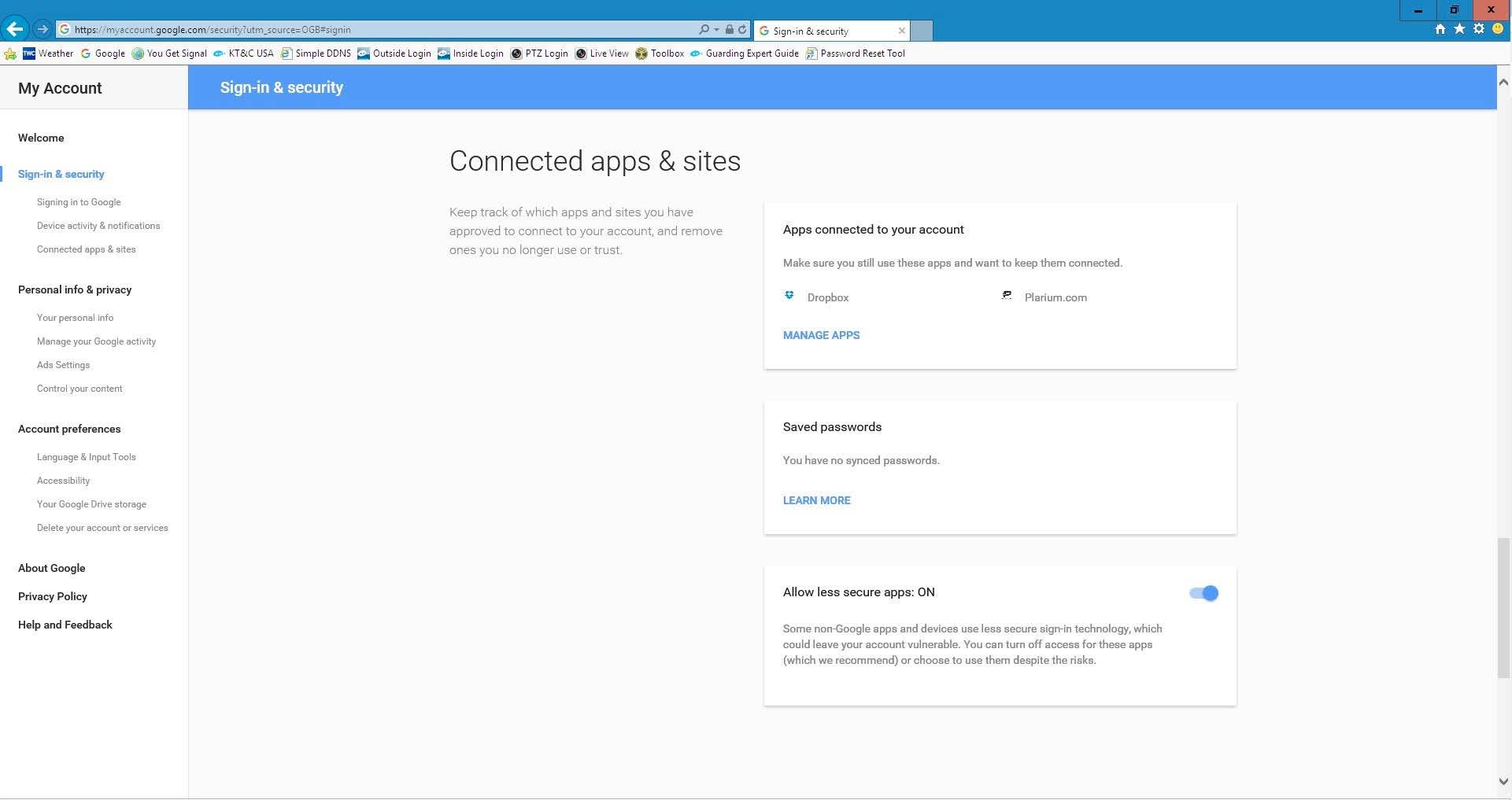Open Personal info & privacy section
1512x800 pixels.
[75, 289]
